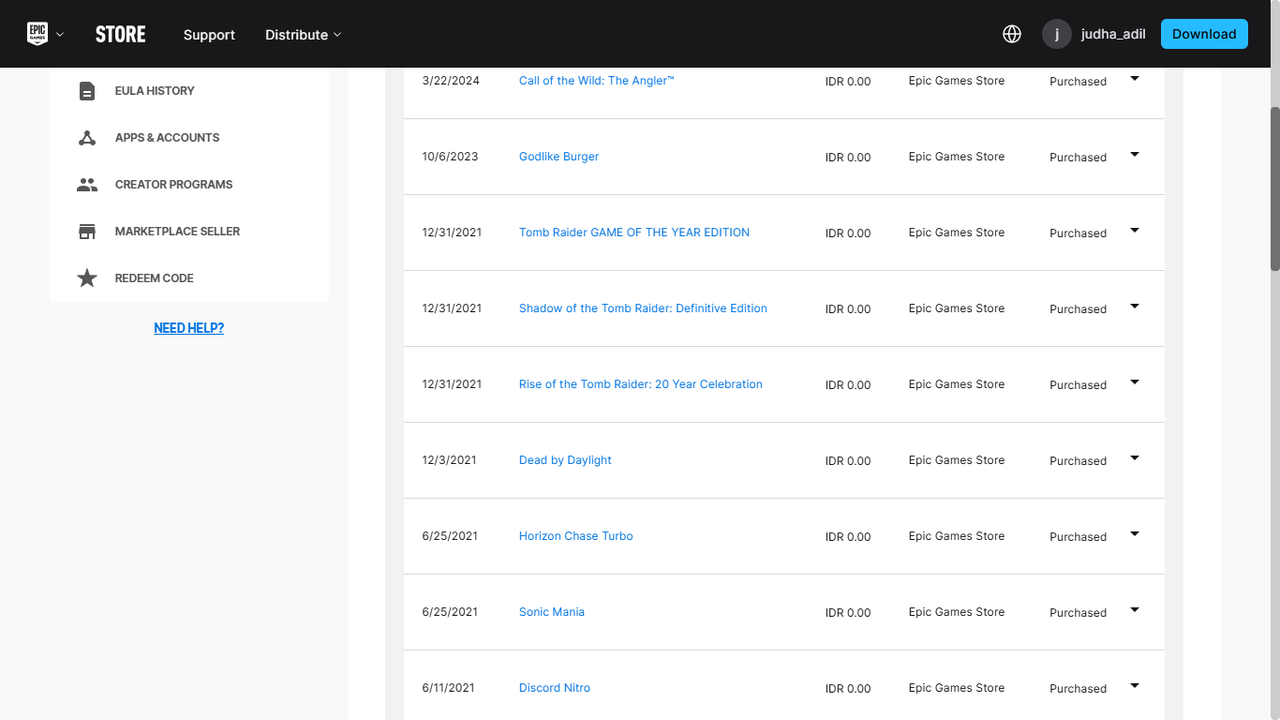Screen dimensions: 1280x720
Task: Click the Redeem Code star icon
Action: 87,278
